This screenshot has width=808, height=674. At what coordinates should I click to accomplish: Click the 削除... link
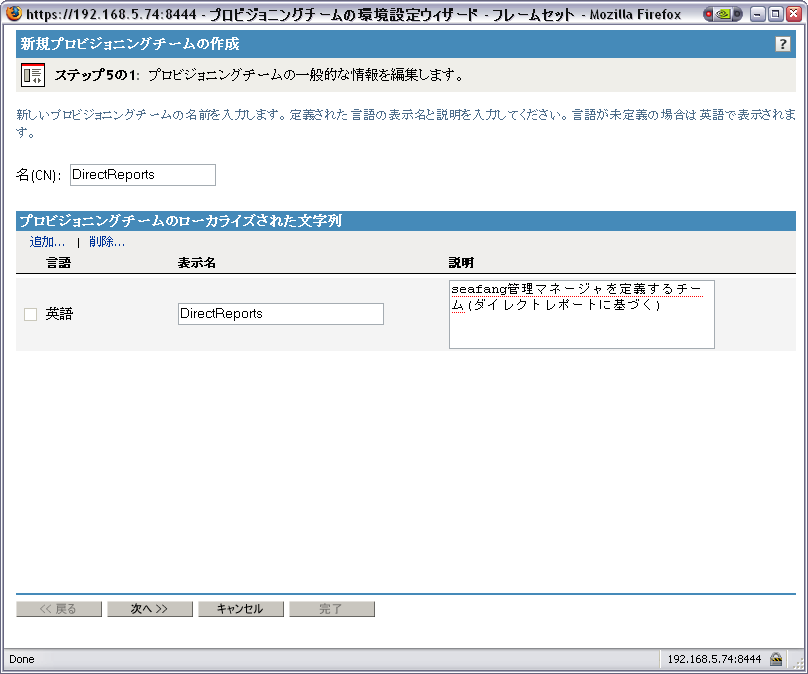(x=107, y=242)
